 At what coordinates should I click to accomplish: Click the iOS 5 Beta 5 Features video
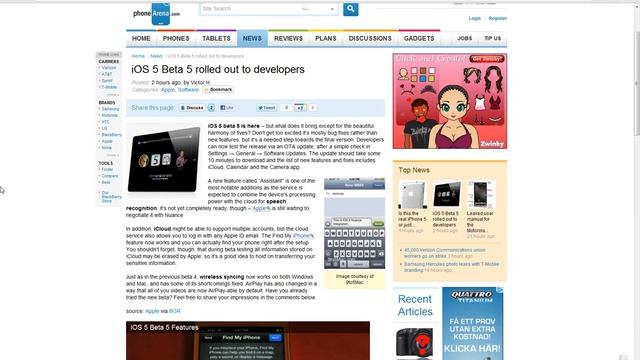coord(248,341)
